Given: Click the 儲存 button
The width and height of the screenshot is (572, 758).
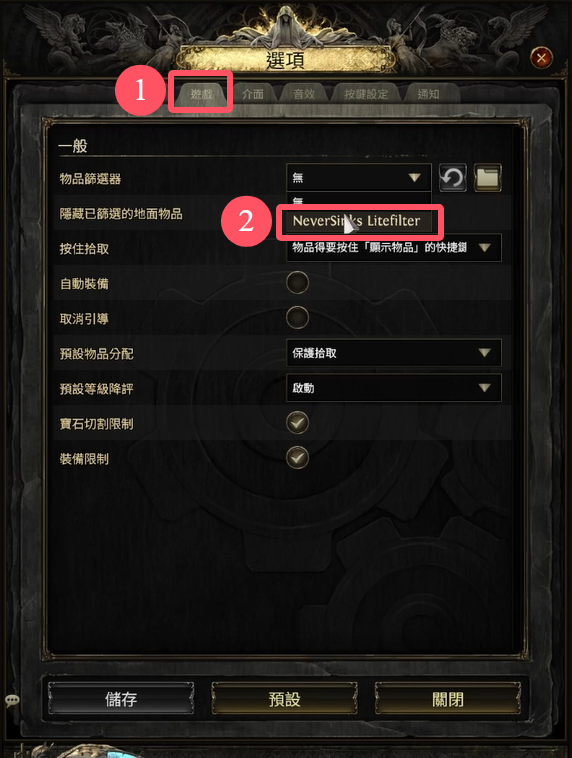Looking at the screenshot, I should pyautogui.click(x=121, y=699).
